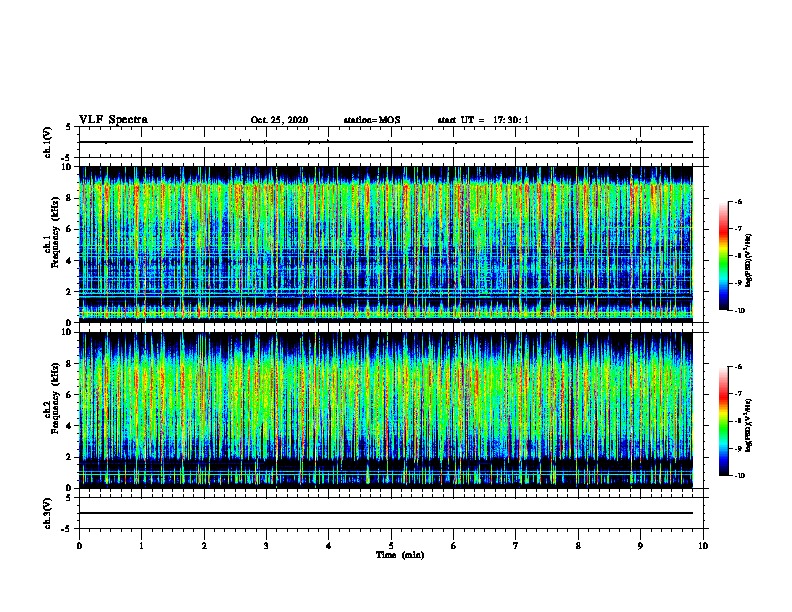
Task: Select the ch.1 "Frequency (kHz)" axis label
Action: [56, 233]
